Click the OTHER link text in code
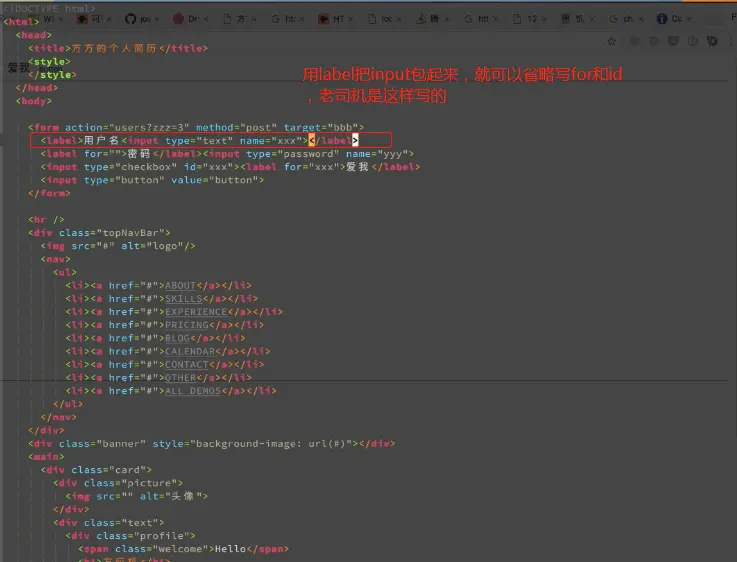Screen dimensions: 737x562 (x=180, y=377)
